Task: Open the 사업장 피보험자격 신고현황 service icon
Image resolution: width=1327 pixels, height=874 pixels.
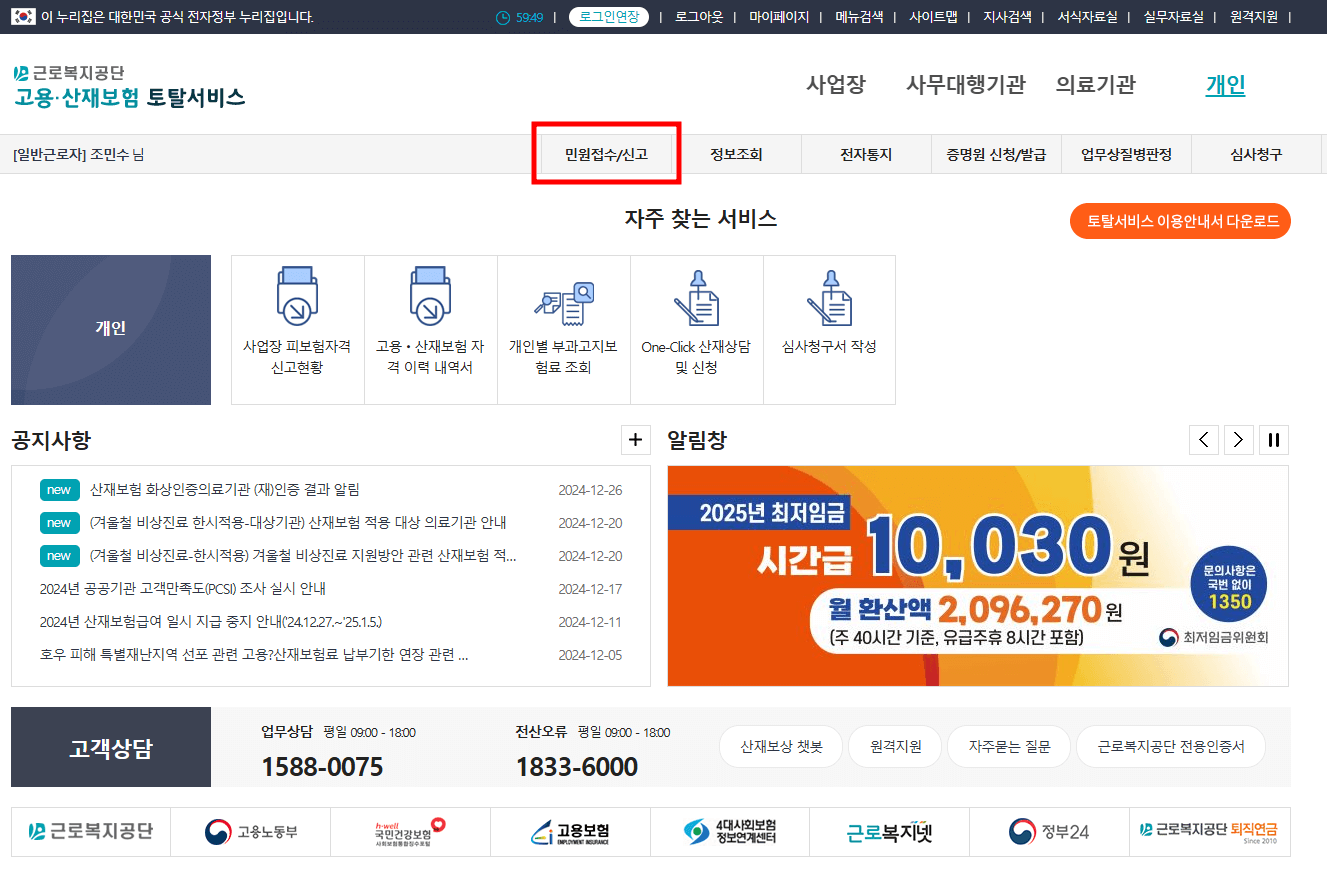Action: pos(297,330)
